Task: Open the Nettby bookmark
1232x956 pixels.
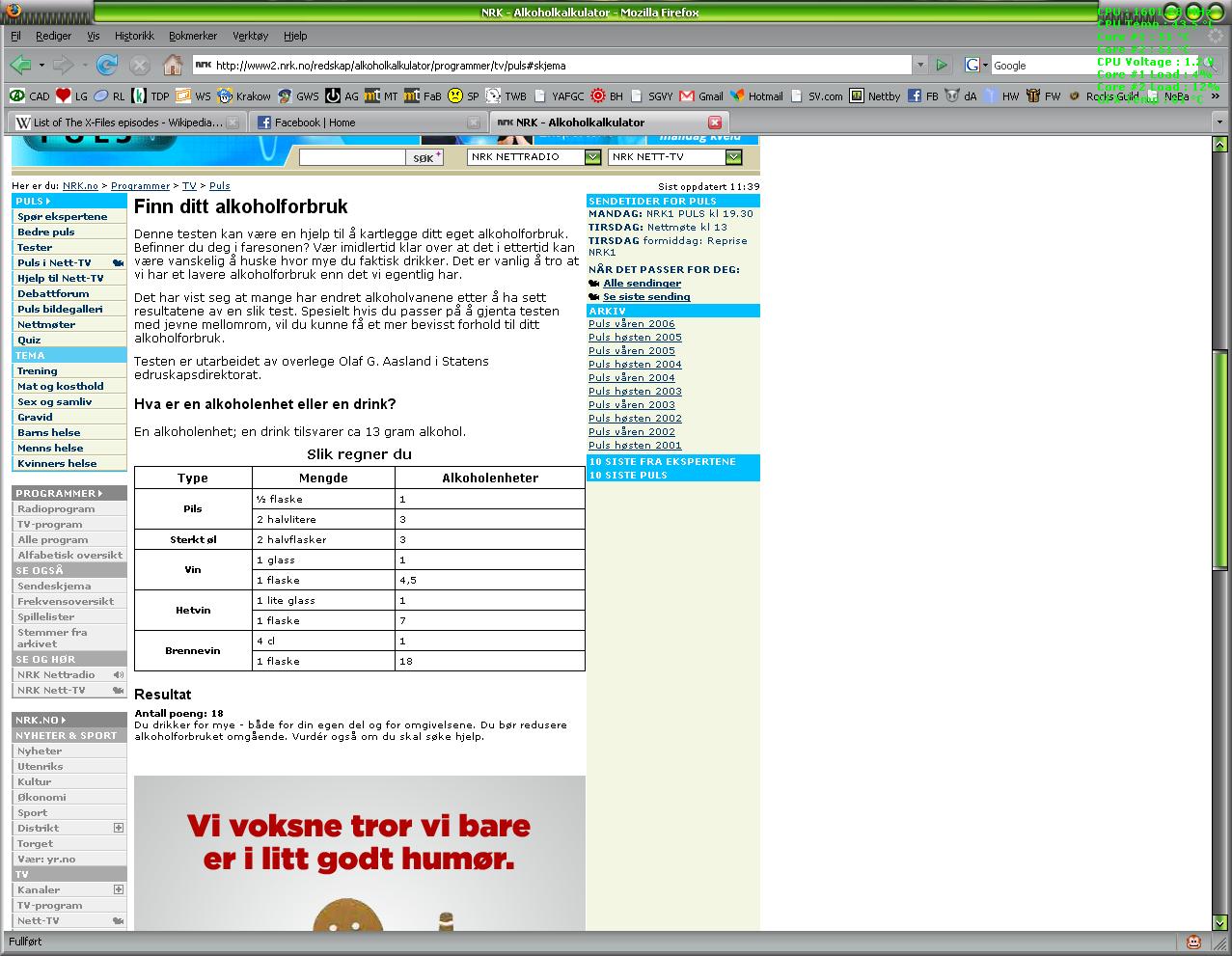Action: pos(875,96)
